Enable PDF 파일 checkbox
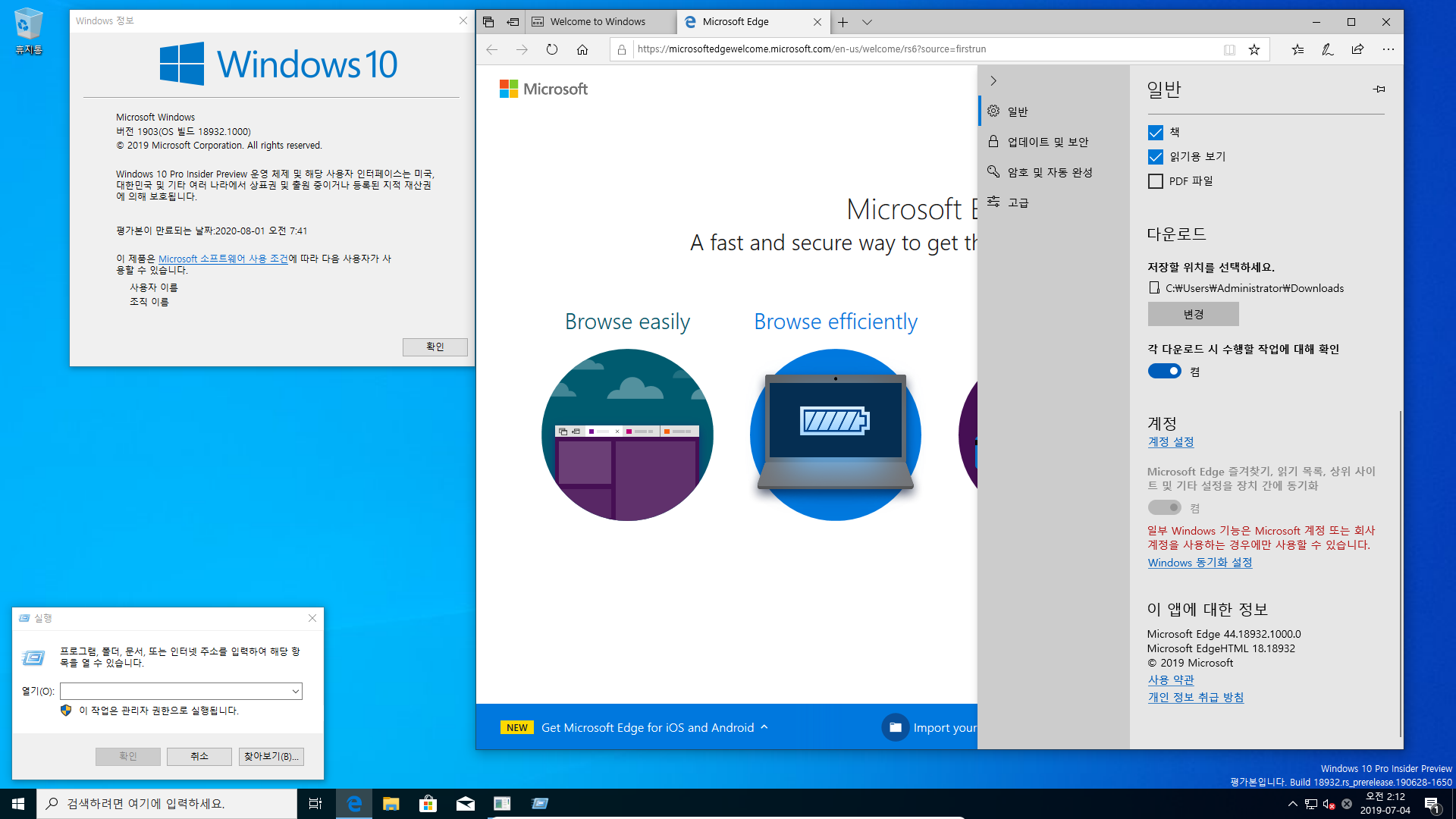 click(1157, 180)
